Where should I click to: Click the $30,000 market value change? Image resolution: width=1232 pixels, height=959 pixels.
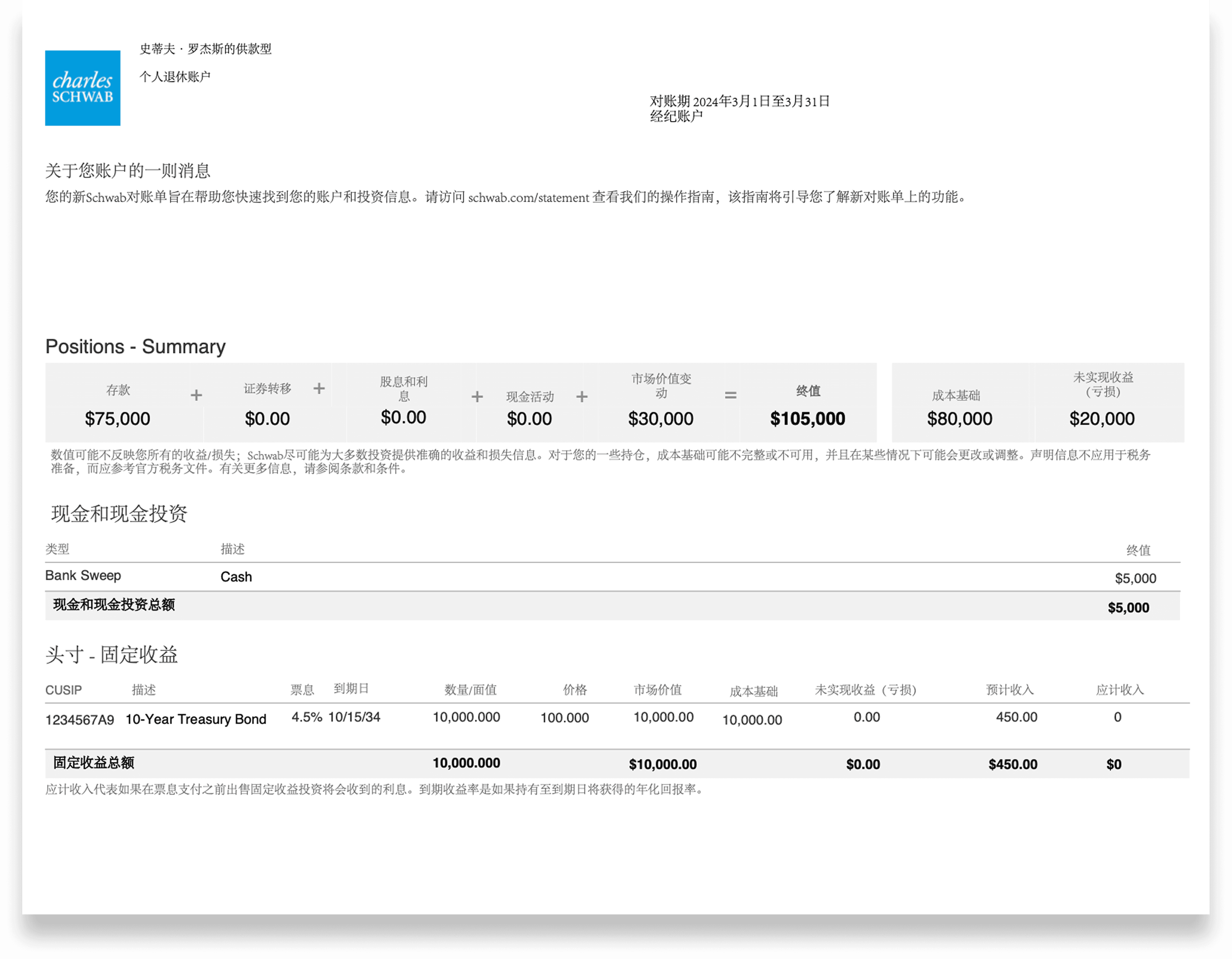[x=661, y=418]
